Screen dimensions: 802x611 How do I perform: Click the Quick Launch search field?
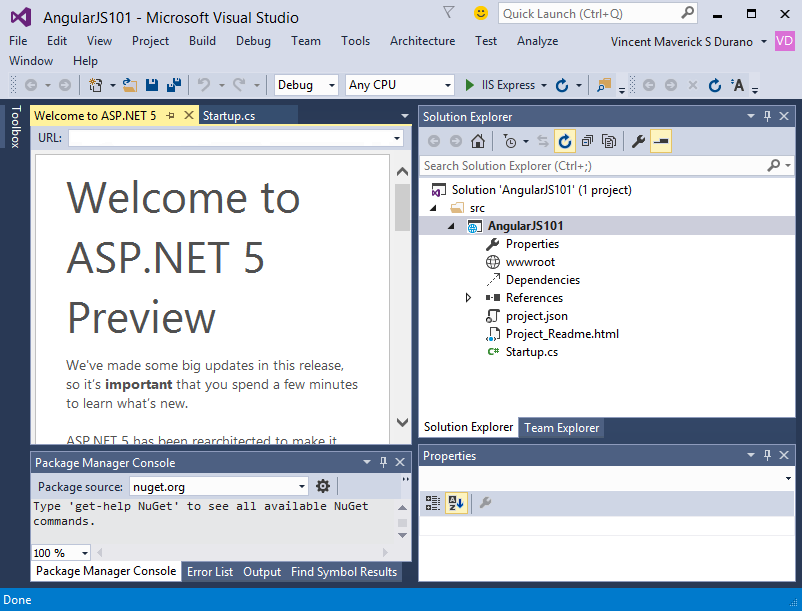click(x=588, y=13)
